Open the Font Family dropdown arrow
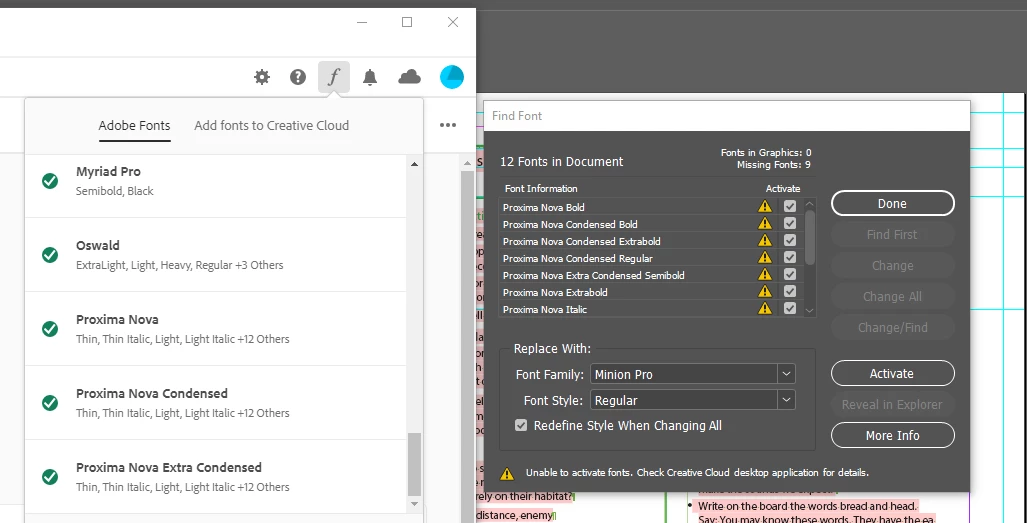Viewport: 1027px width, 523px height. point(786,374)
